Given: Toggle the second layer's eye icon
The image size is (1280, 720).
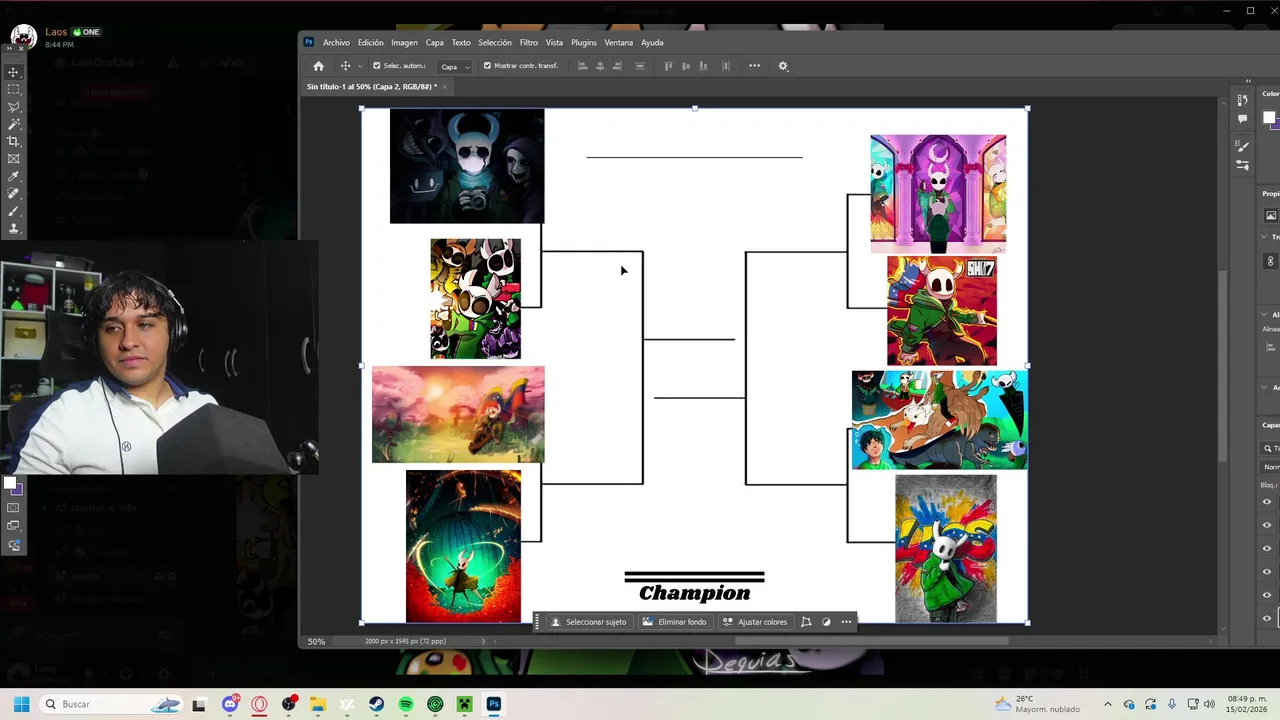Looking at the screenshot, I should (x=1267, y=525).
